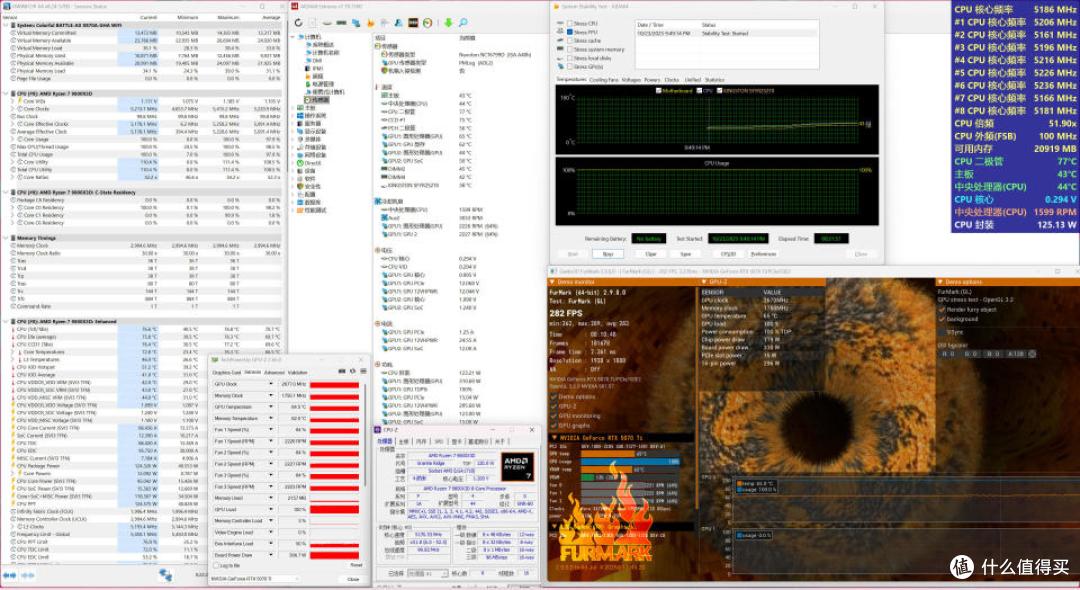This screenshot has height=590, width=1080.
Task: Toggle Motherboard graph legend checkbox
Action: click(x=658, y=90)
